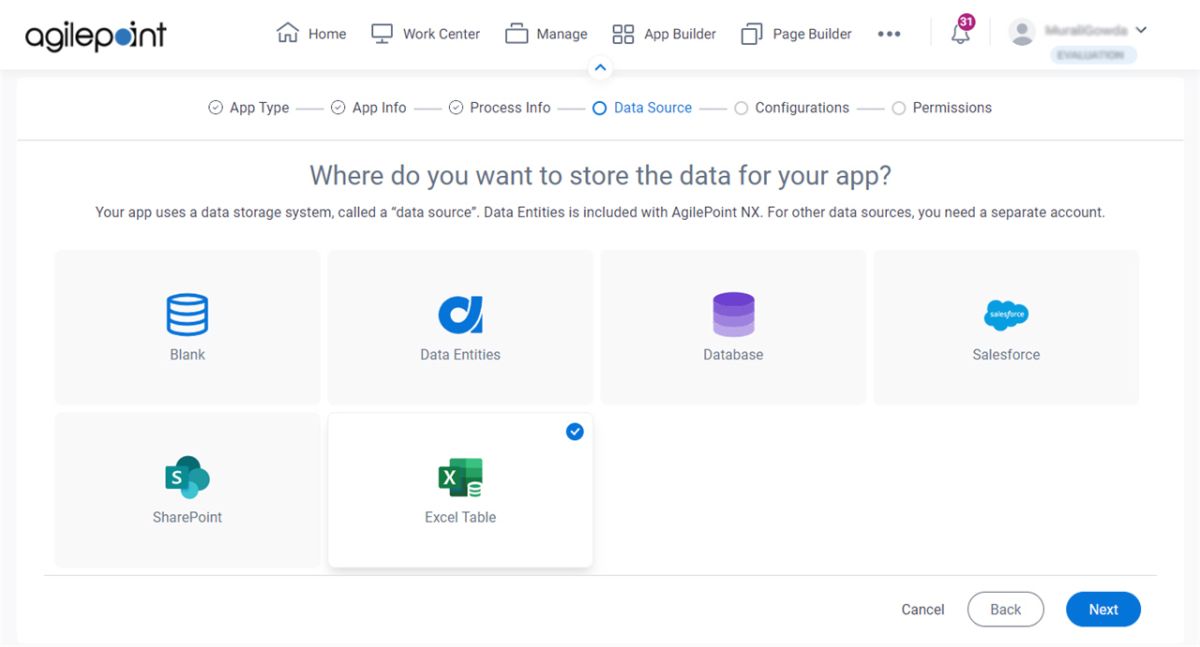Click the Back button

(x=1005, y=609)
